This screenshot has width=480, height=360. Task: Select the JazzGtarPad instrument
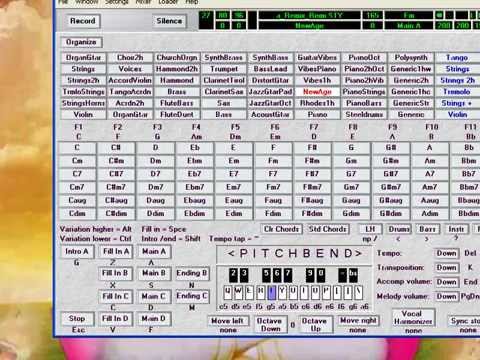click(270, 91)
